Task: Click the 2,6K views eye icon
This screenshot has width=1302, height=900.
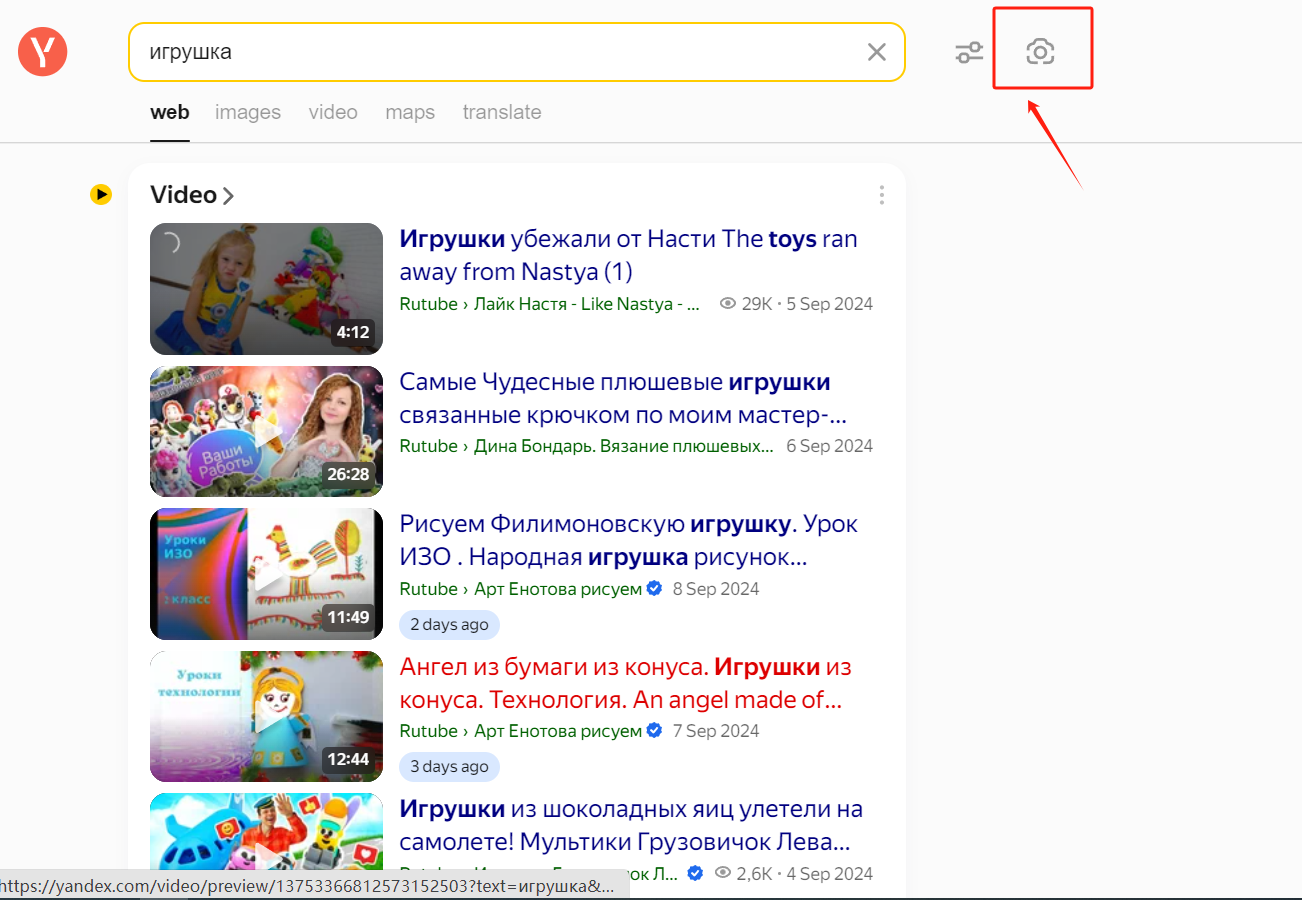Action: 723,873
